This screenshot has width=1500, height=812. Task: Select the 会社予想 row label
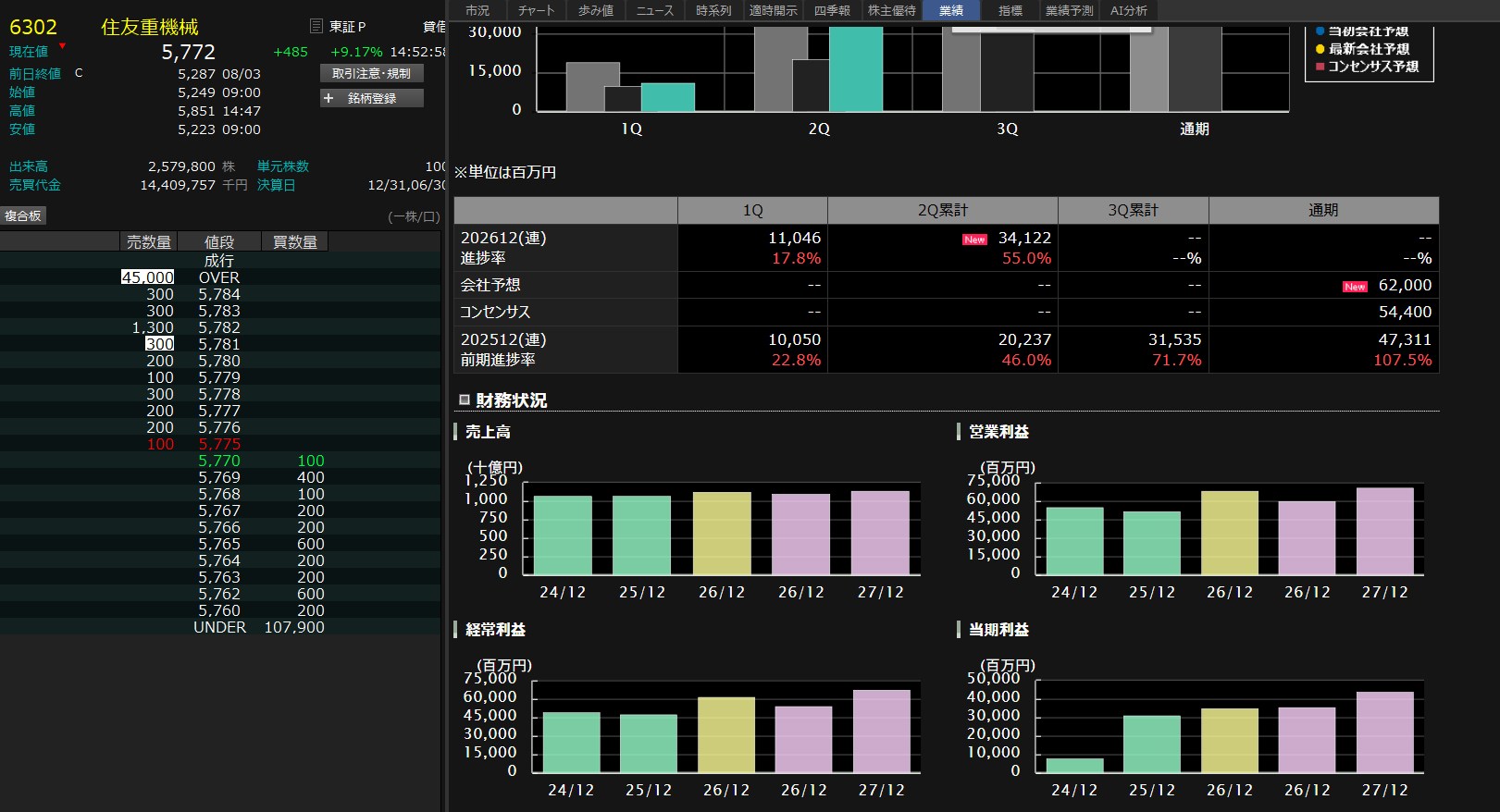tap(490, 285)
